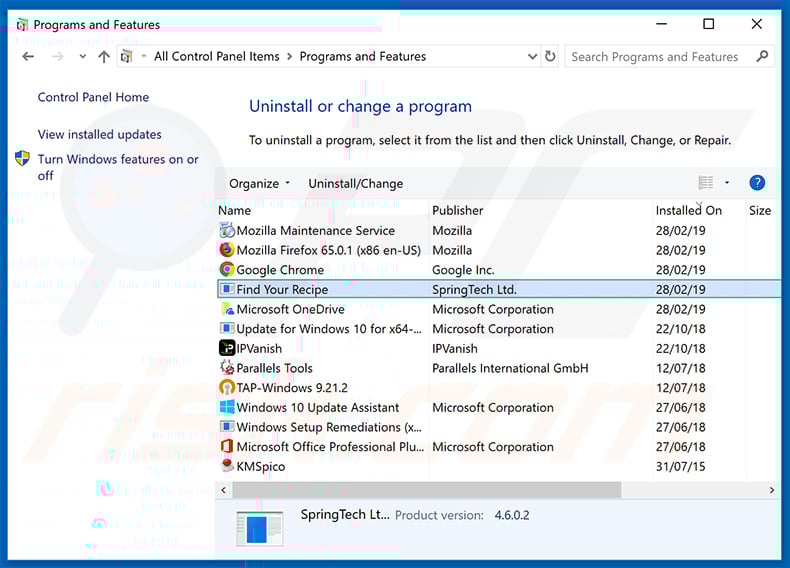790x568 pixels.
Task: Click the IPVanish program name
Action: (x=259, y=349)
